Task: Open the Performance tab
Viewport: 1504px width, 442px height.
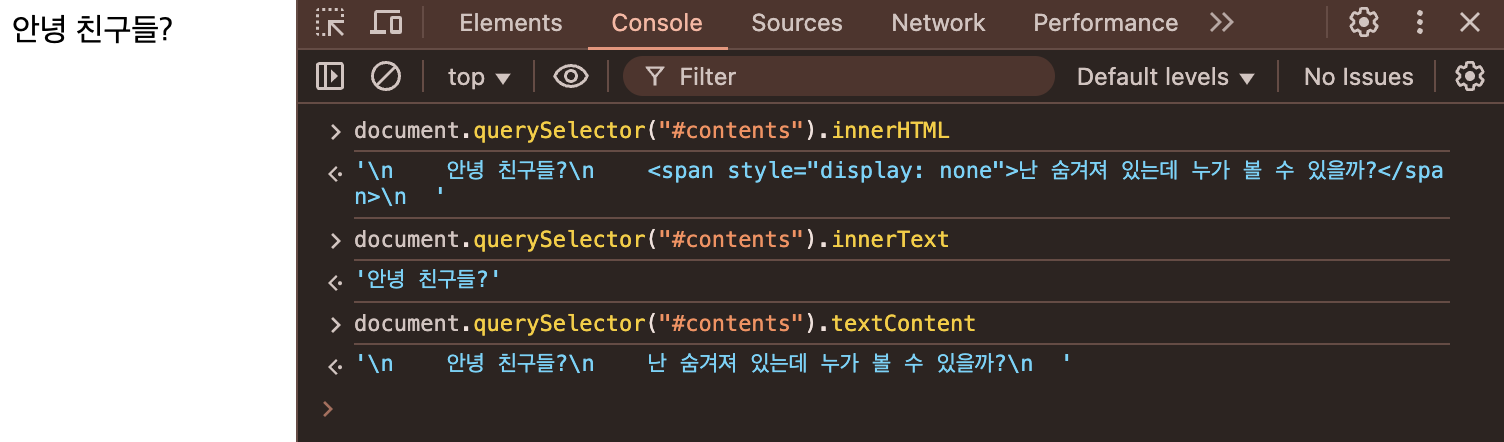Action: coord(1105,23)
